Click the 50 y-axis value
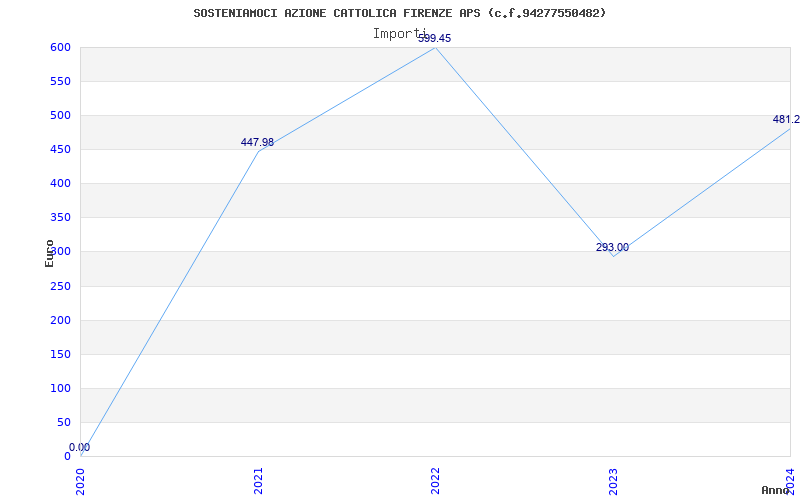 click(x=64, y=422)
